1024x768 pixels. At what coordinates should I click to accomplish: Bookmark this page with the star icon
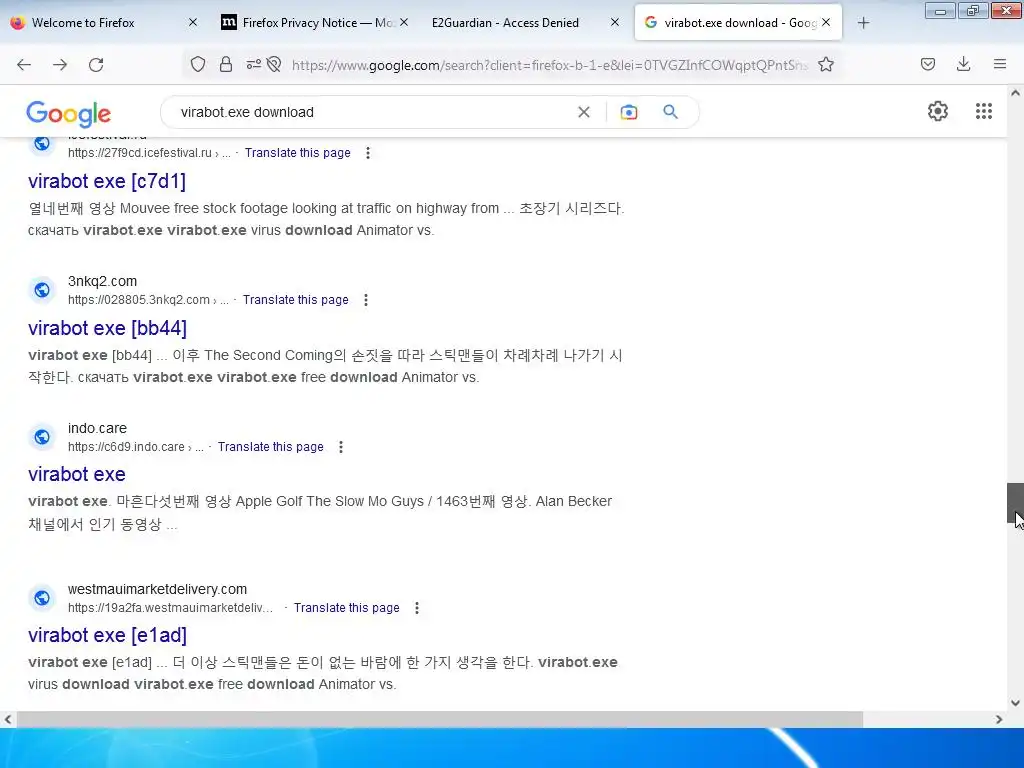pos(826,64)
